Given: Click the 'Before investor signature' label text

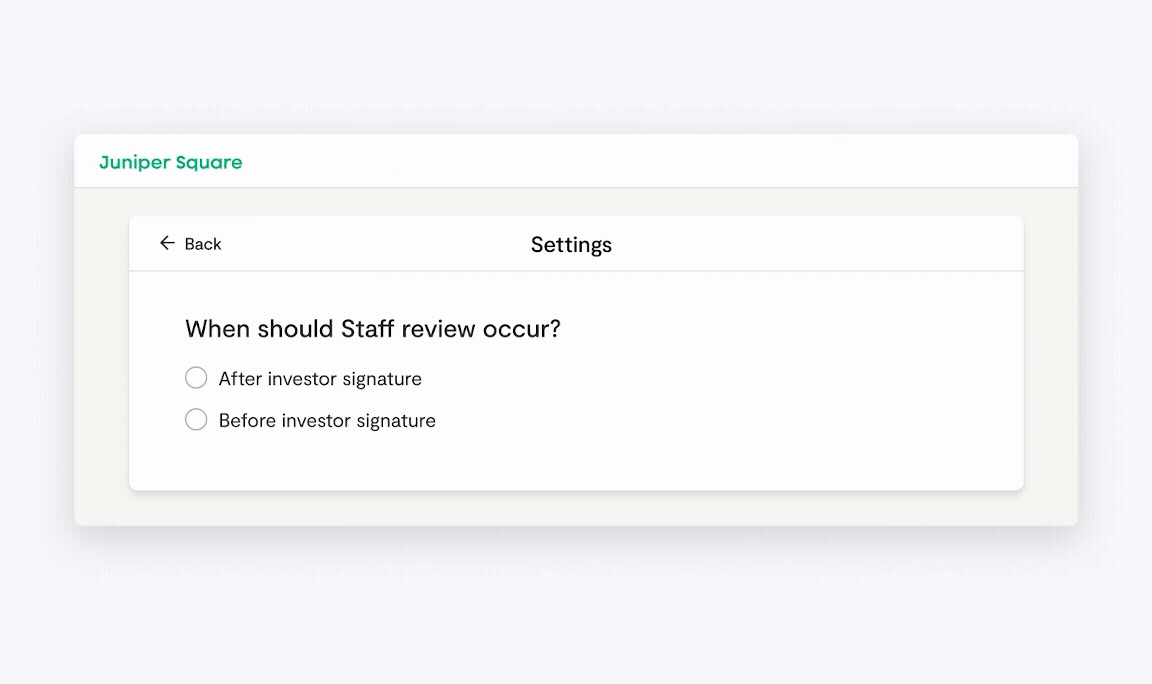Looking at the screenshot, I should (328, 420).
